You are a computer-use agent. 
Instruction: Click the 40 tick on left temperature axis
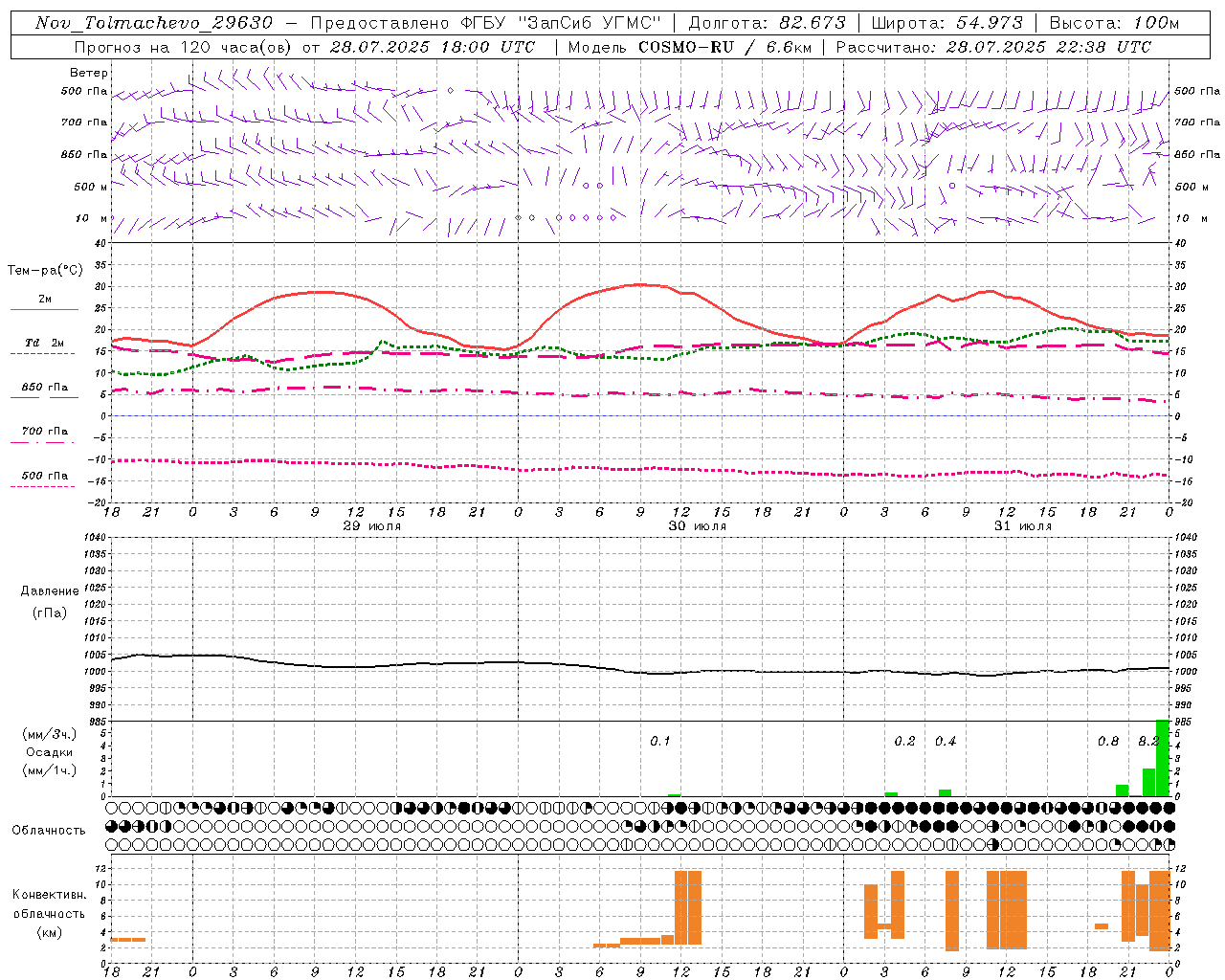click(101, 243)
